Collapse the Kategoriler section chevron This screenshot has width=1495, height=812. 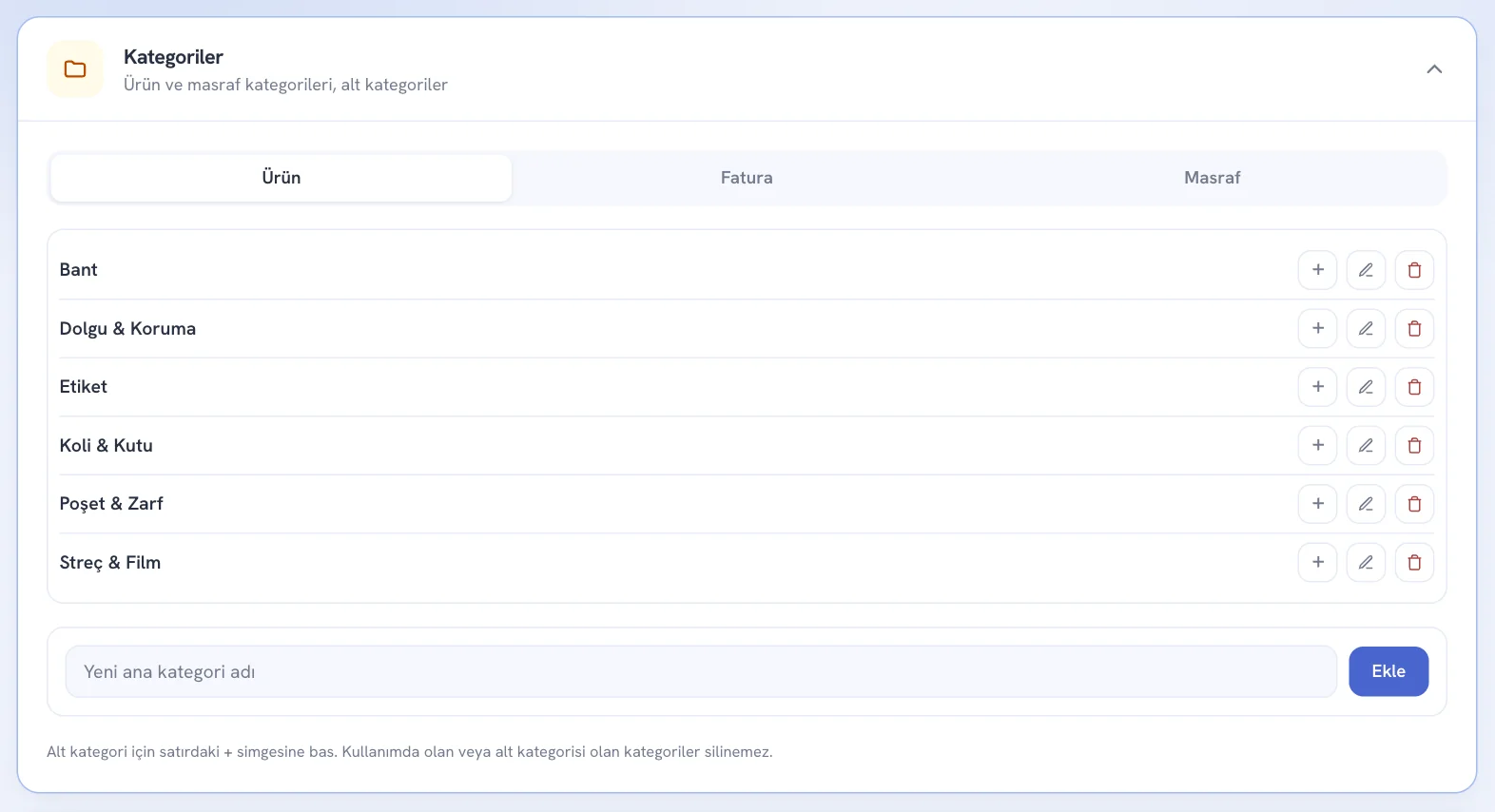click(x=1434, y=68)
